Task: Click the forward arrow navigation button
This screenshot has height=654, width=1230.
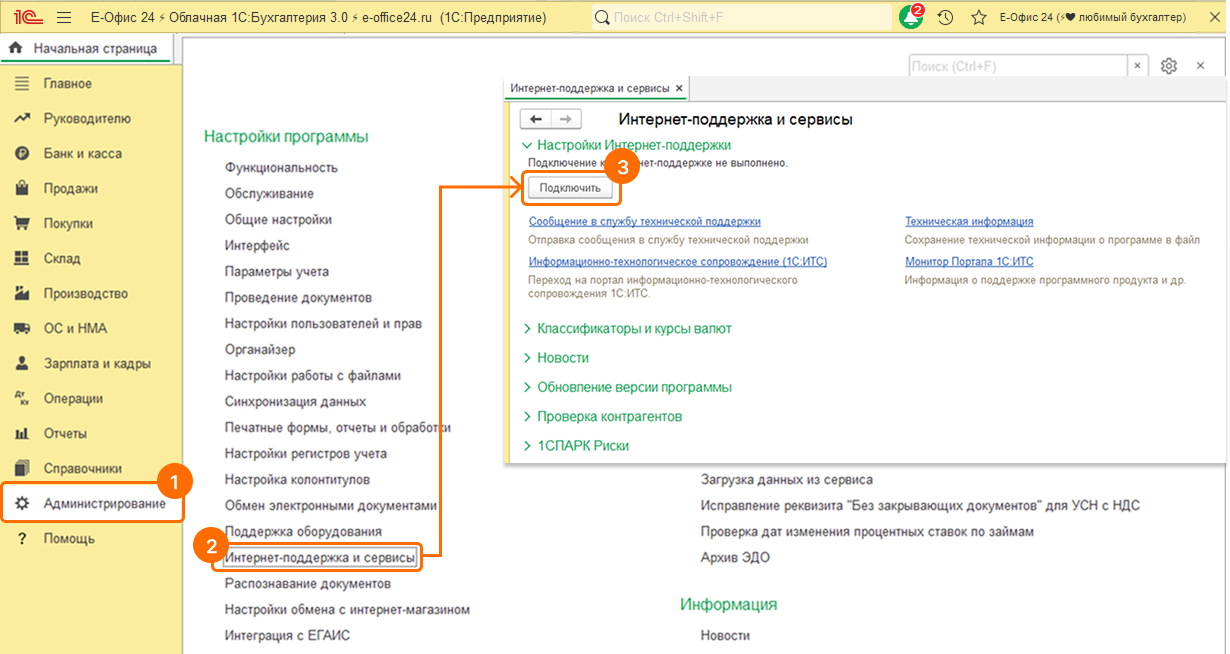Action: 565,119
